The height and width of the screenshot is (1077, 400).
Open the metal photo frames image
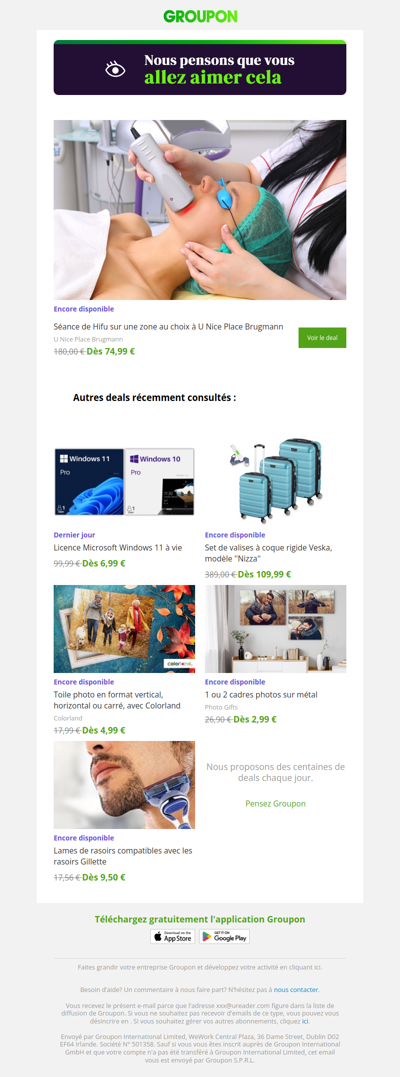276,629
